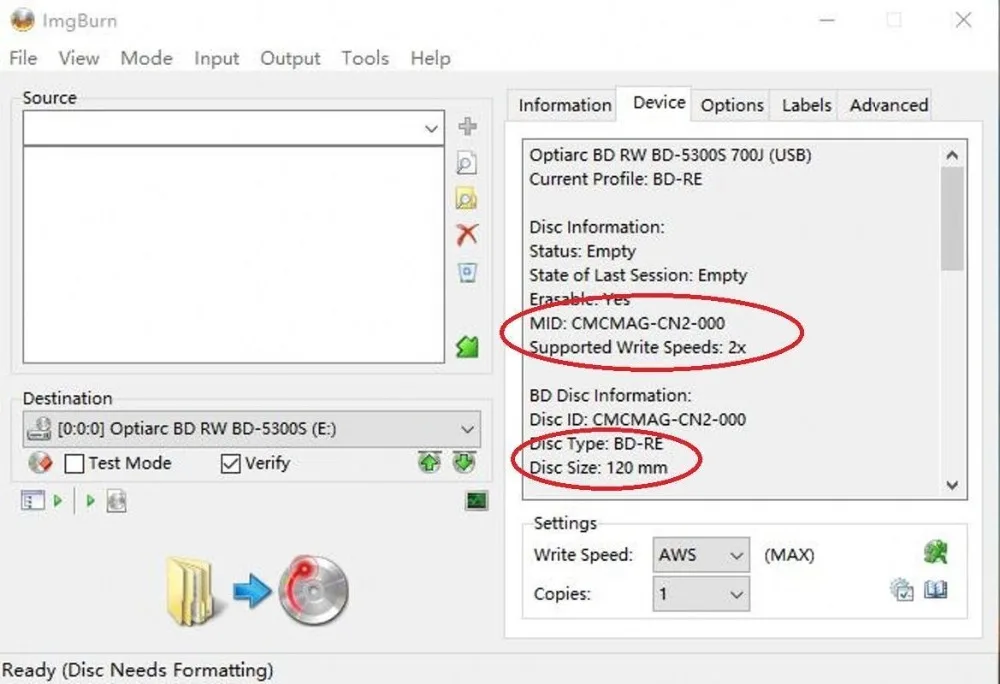Click the 'Current Profile: BD-RE' line
This screenshot has width=1000, height=684.
(x=615, y=179)
